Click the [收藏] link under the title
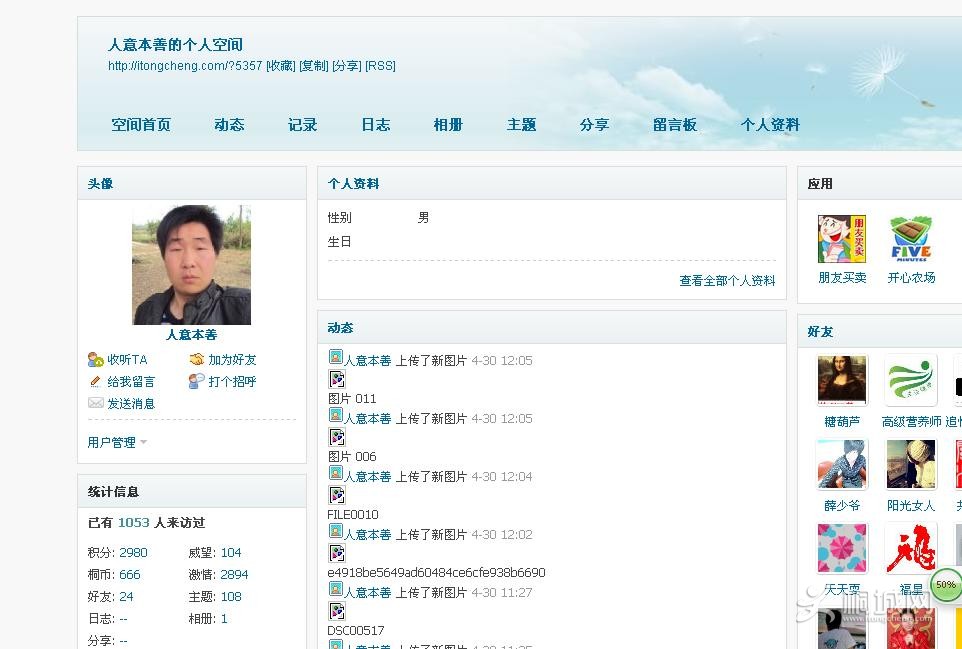The width and height of the screenshot is (962, 649). coord(280,66)
